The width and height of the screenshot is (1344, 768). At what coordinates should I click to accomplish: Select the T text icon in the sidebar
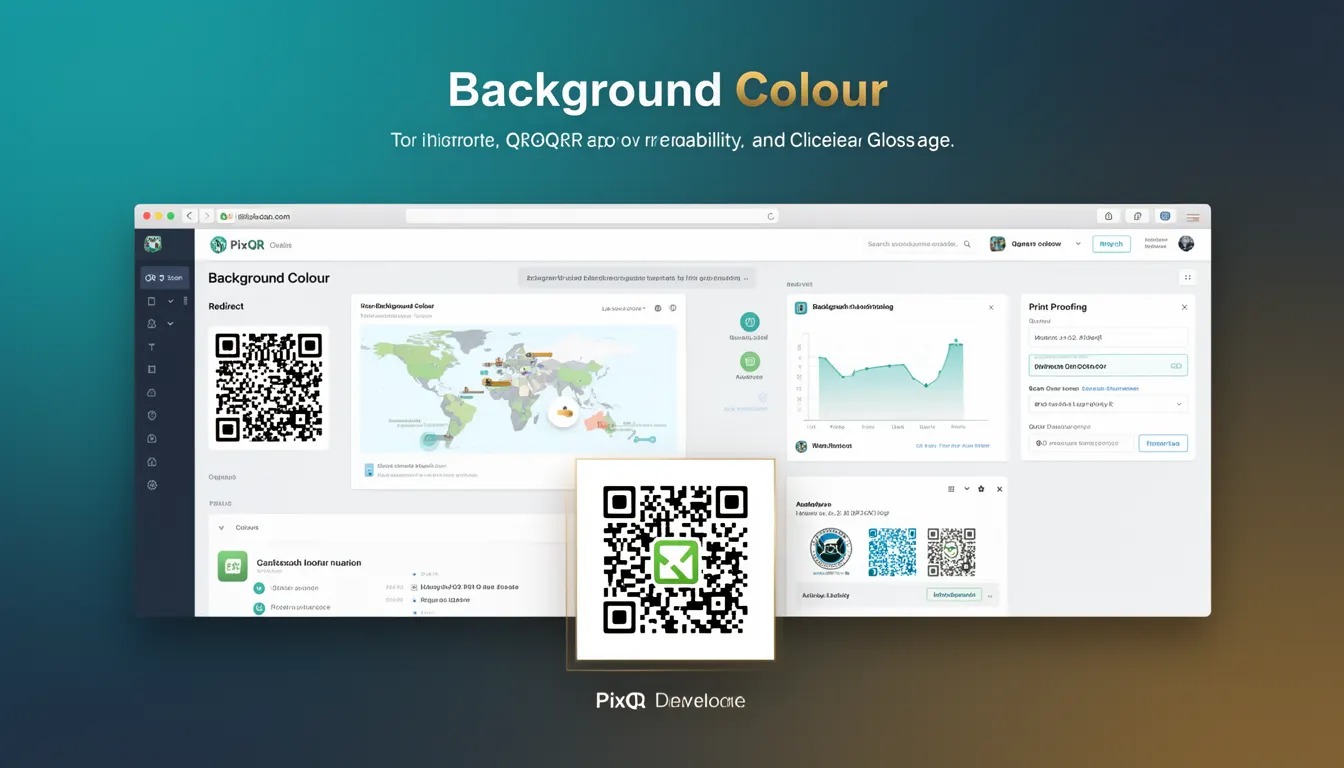click(x=152, y=347)
